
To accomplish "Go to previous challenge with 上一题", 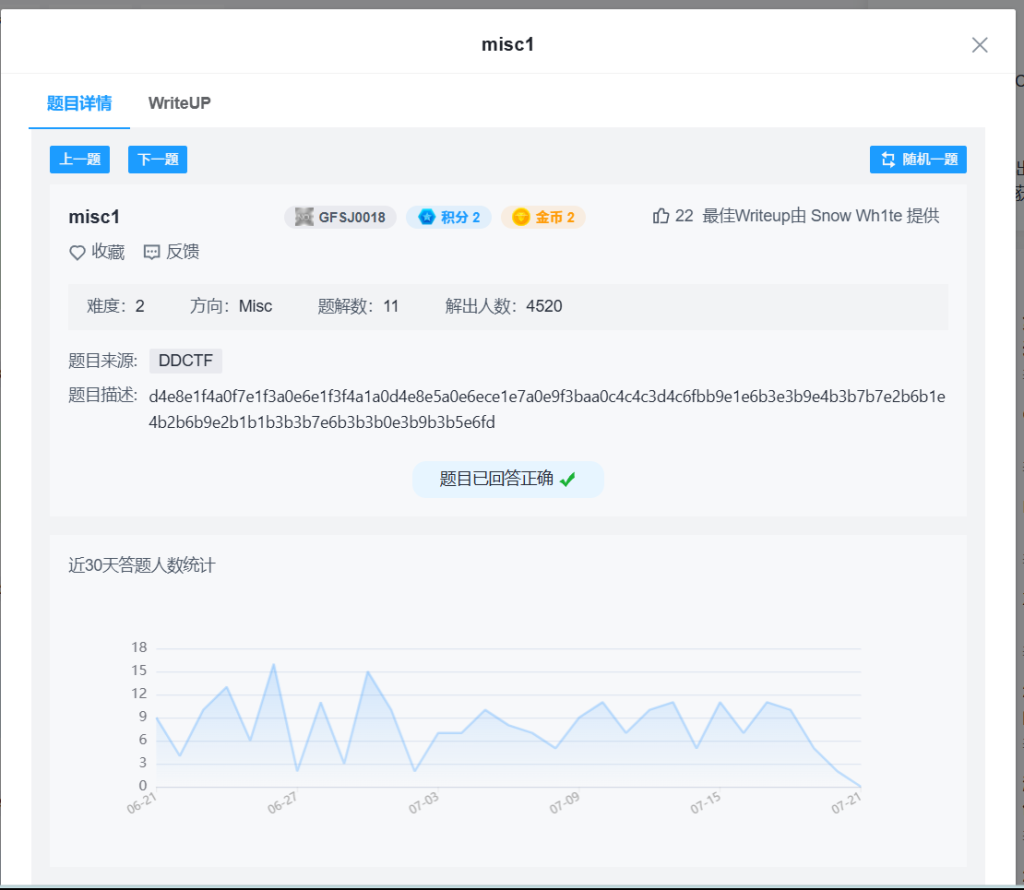I will click(x=80, y=159).
